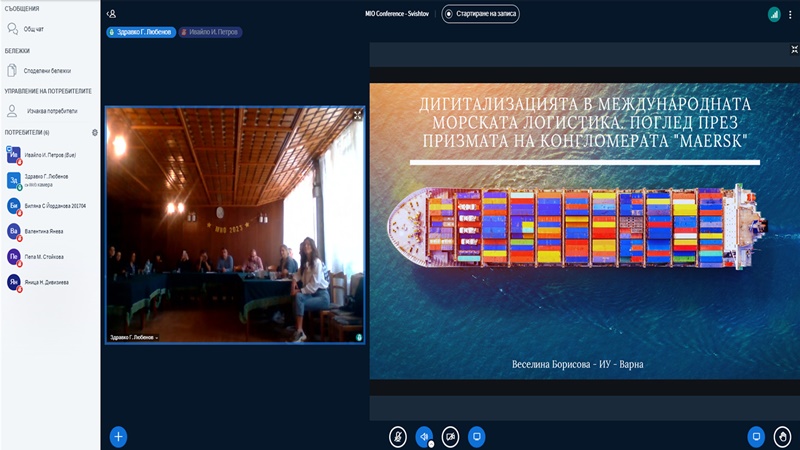800x450 pixels.
Task: Open users list settings gear
Action: [94, 132]
